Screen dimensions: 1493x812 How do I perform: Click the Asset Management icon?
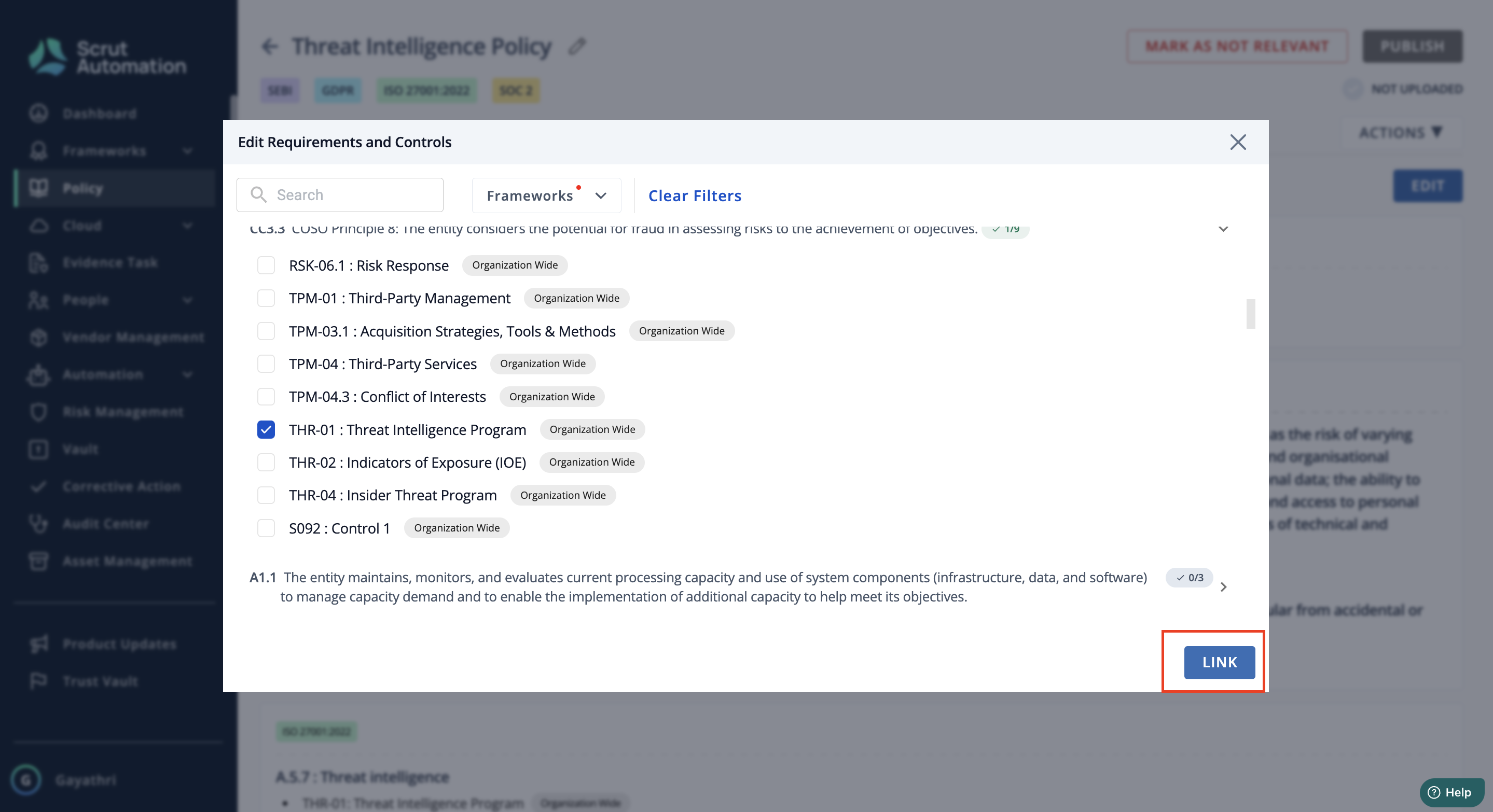click(x=38, y=561)
